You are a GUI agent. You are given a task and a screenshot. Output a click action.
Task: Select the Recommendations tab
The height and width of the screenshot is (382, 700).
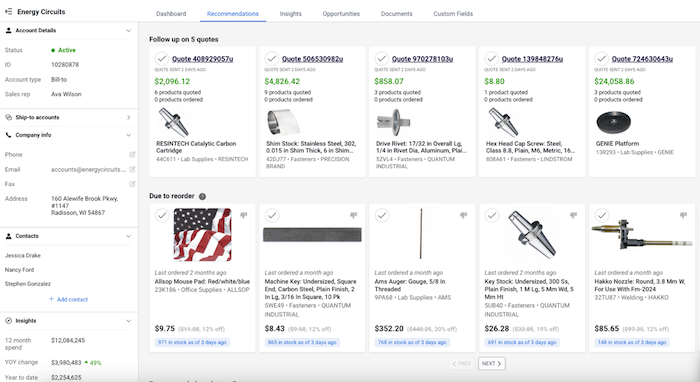(x=233, y=14)
